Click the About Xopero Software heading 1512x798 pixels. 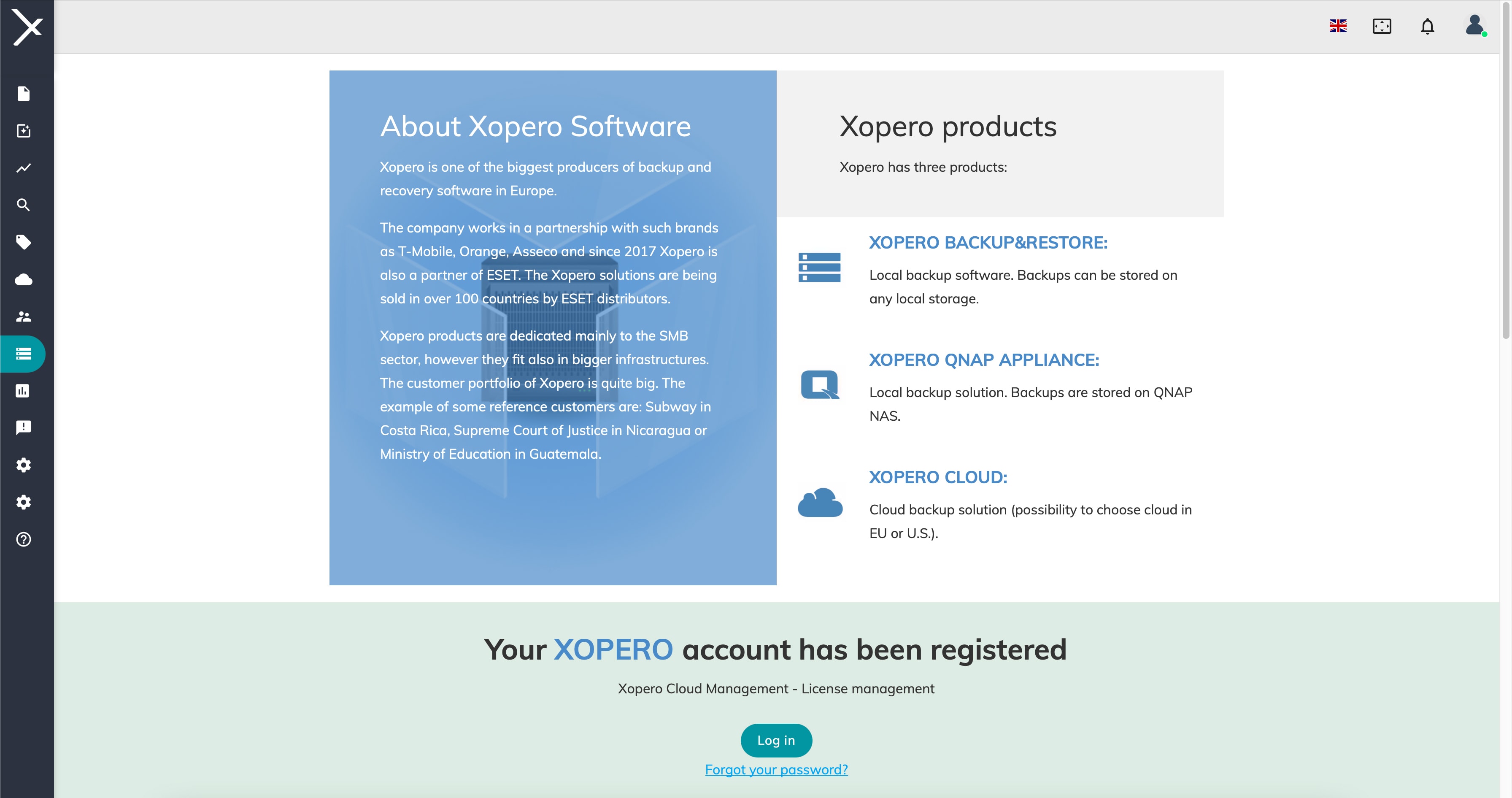[x=535, y=126]
